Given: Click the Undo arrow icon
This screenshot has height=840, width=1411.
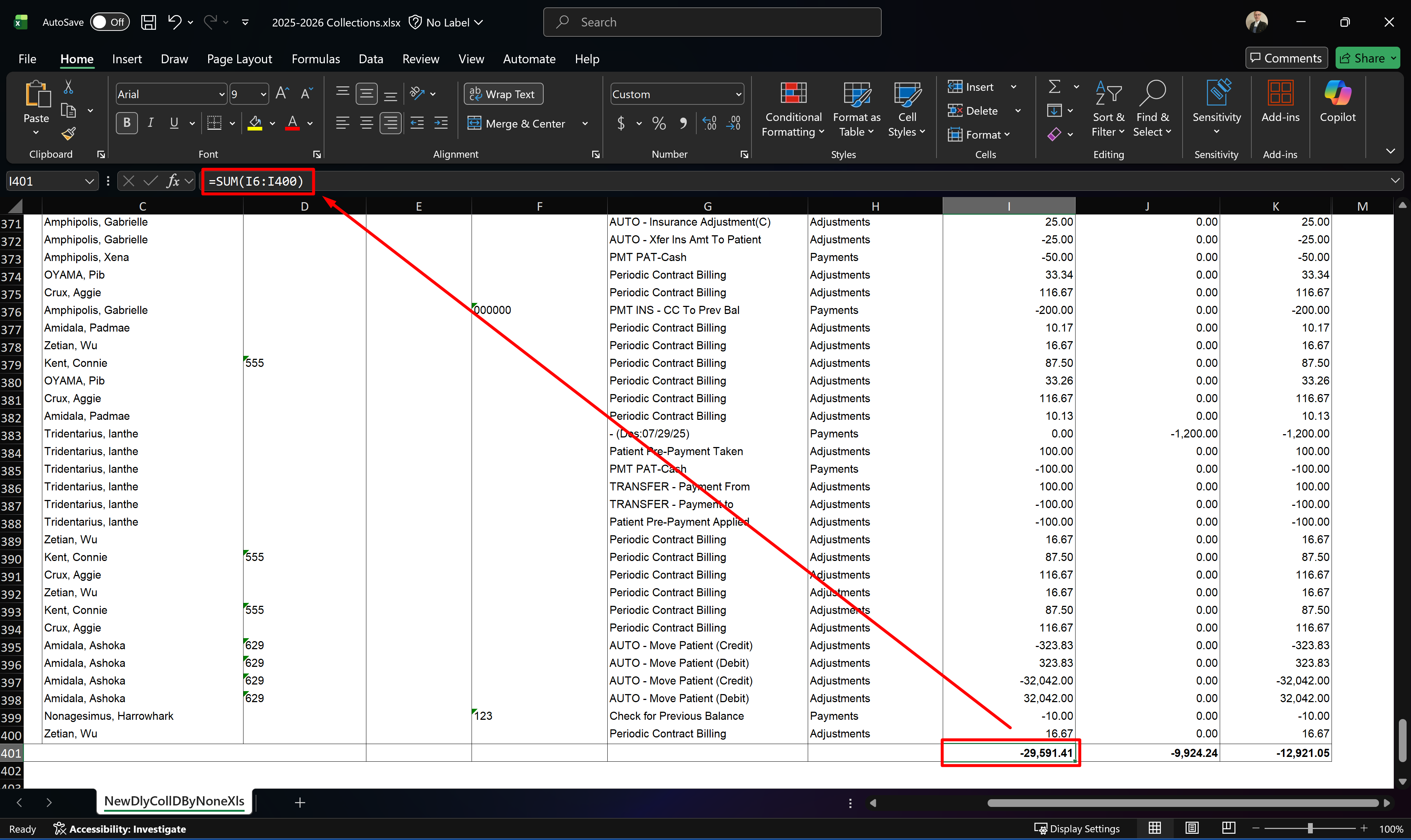Looking at the screenshot, I should coord(174,22).
